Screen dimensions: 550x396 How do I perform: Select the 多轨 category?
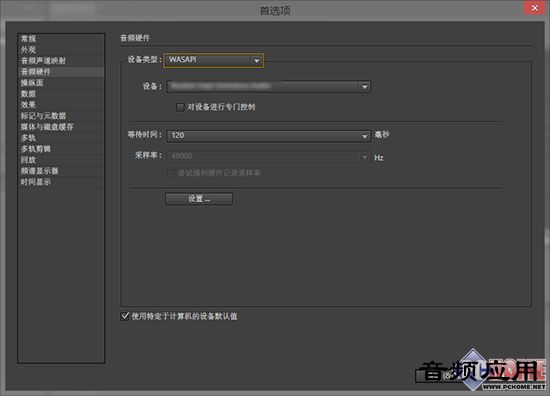click(x=61, y=138)
